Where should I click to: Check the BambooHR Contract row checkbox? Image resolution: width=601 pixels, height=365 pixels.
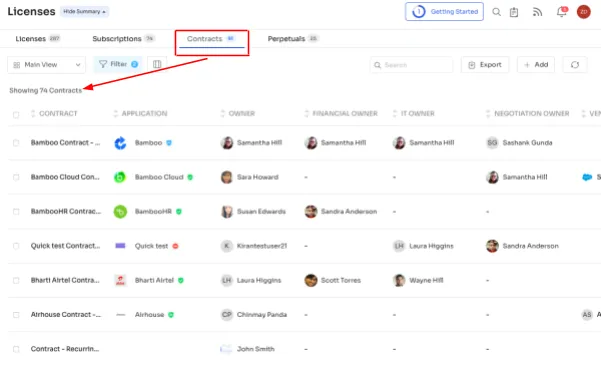(x=16, y=212)
